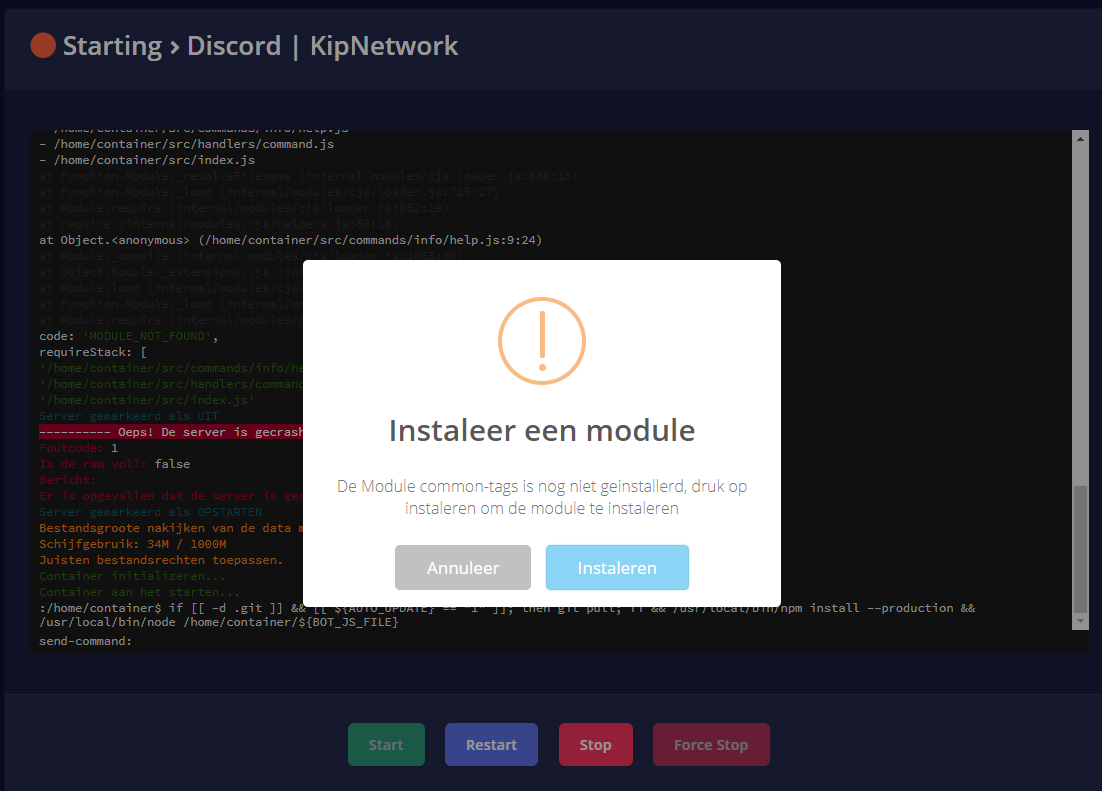
Task: Click the orange exclamation warning icon
Action: [541, 341]
